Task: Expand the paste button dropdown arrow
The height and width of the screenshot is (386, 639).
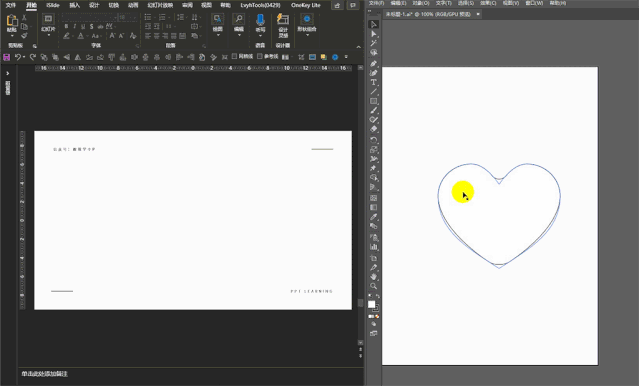Action: (12, 36)
